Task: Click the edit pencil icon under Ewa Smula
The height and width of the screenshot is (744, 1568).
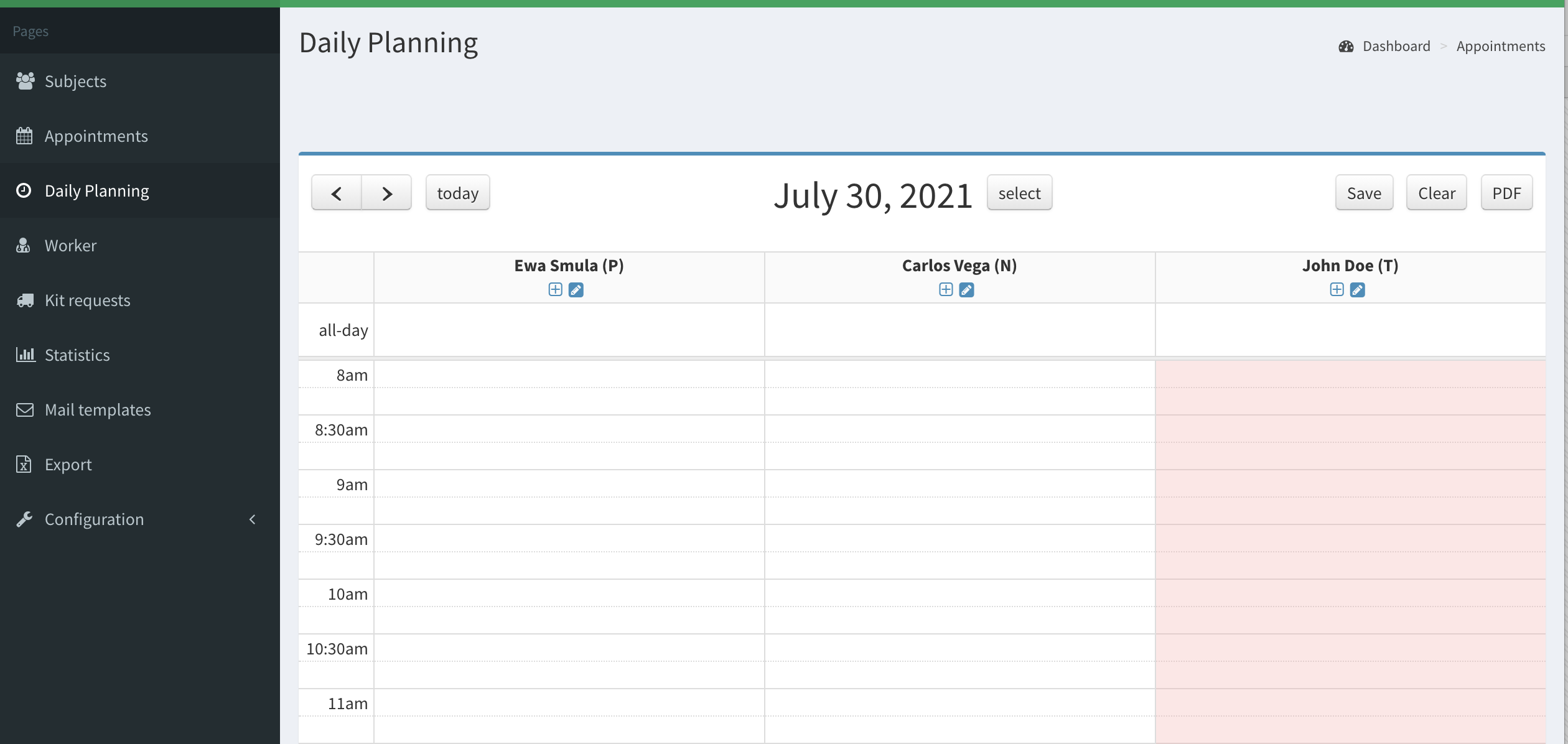Action: (x=576, y=290)
